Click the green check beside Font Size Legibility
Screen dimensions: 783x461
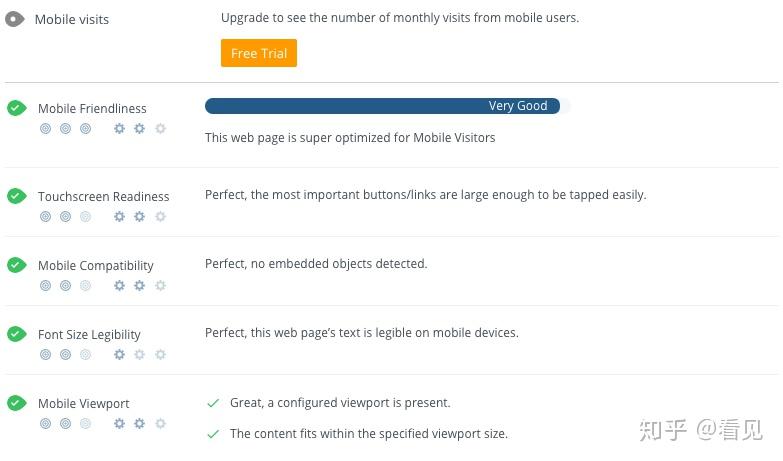(16, 334)
